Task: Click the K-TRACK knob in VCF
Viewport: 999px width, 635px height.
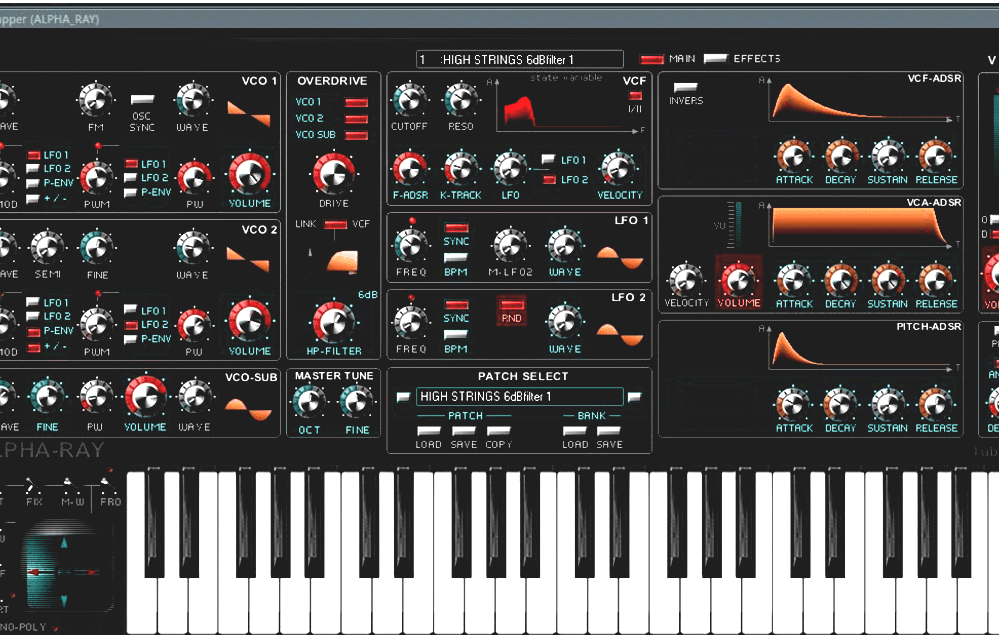Action: 461,169
